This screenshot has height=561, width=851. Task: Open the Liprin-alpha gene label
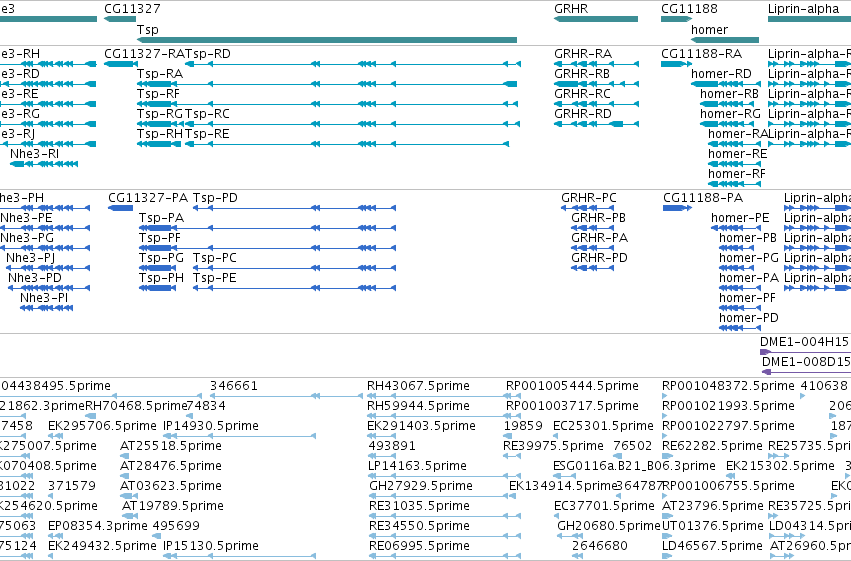(x=803, y=9)
